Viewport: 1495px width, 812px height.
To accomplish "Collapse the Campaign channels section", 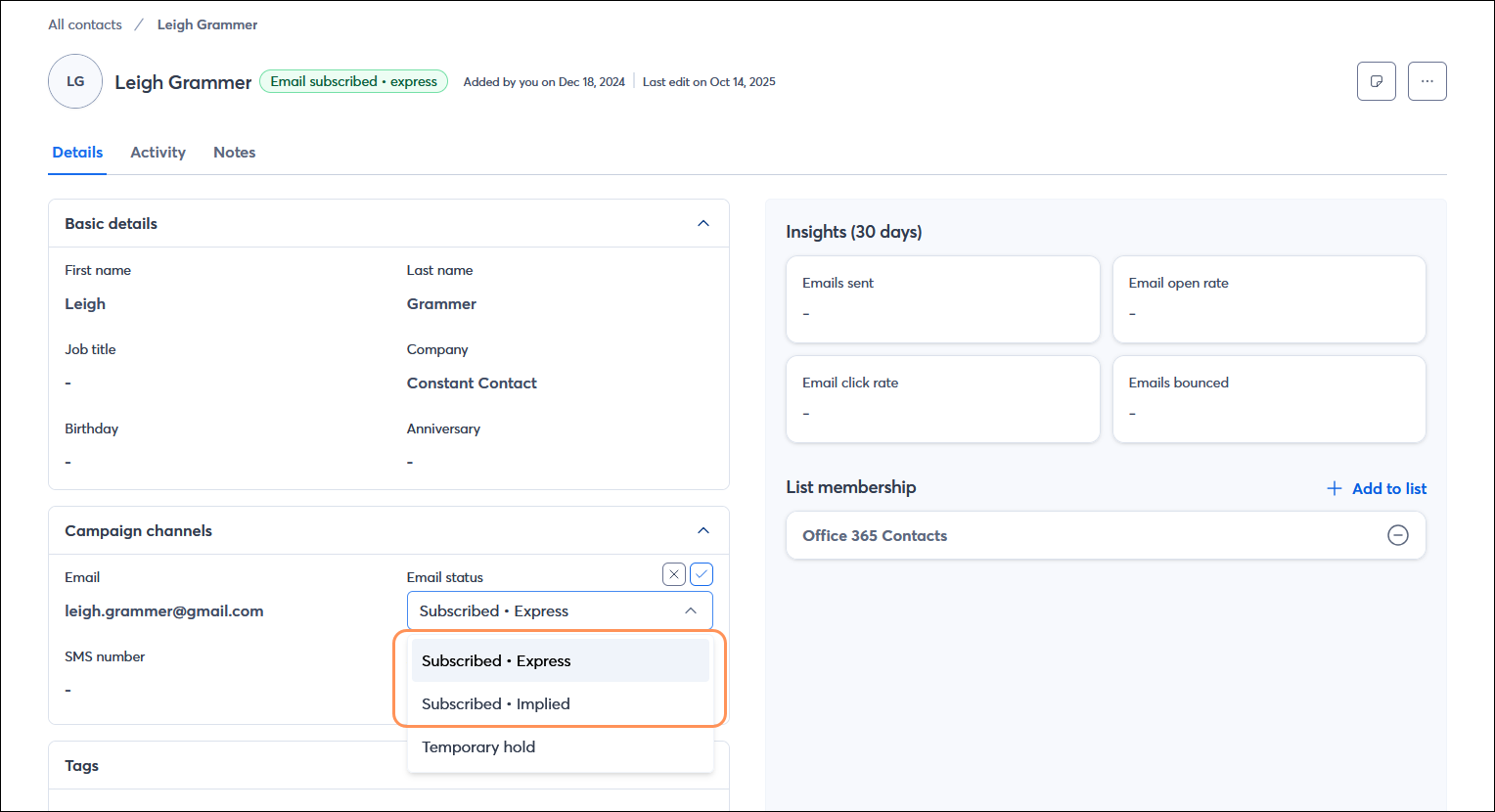I will [x=702, y=530].
